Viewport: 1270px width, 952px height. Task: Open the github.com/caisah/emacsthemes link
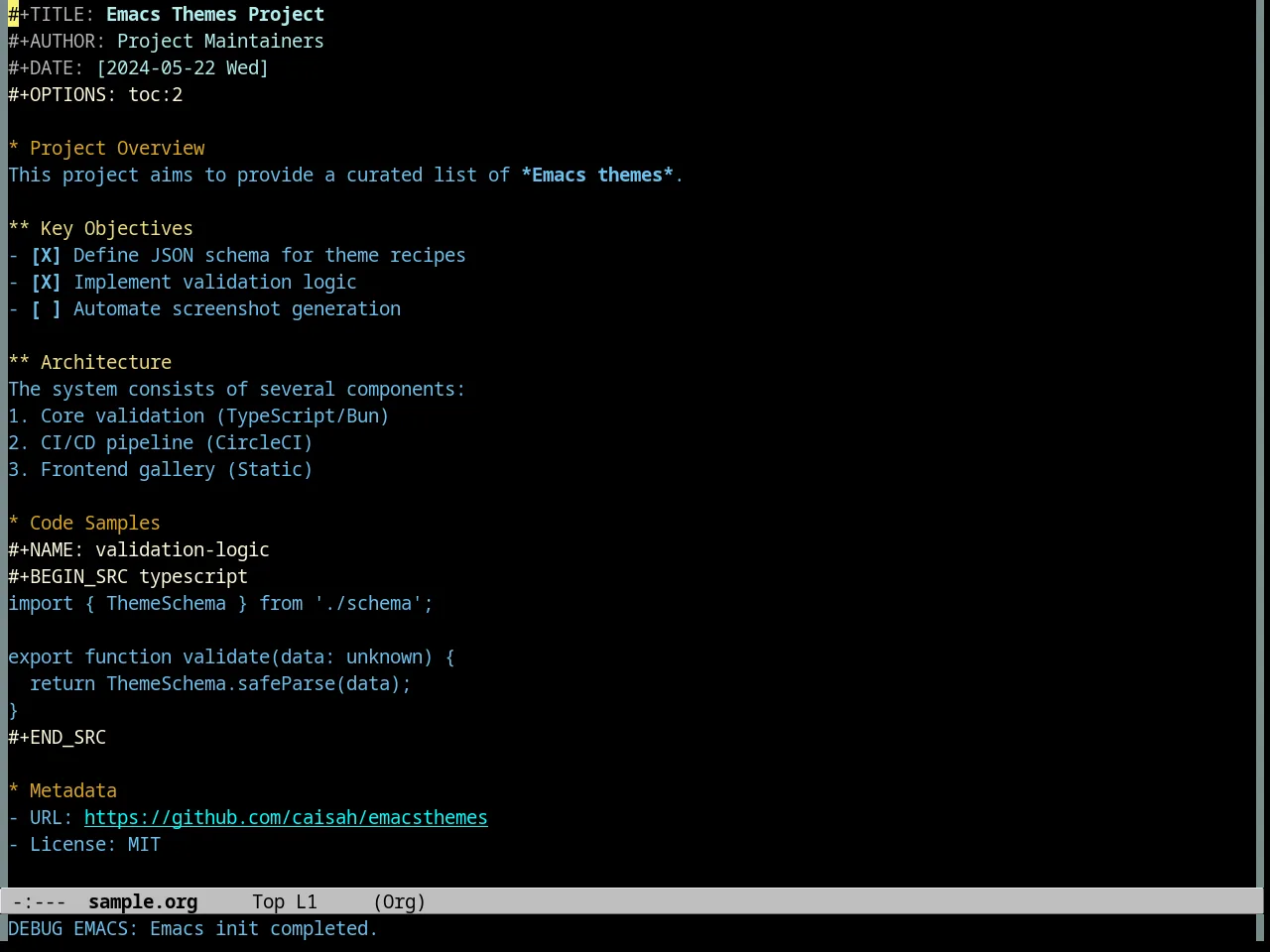[286, 818]
